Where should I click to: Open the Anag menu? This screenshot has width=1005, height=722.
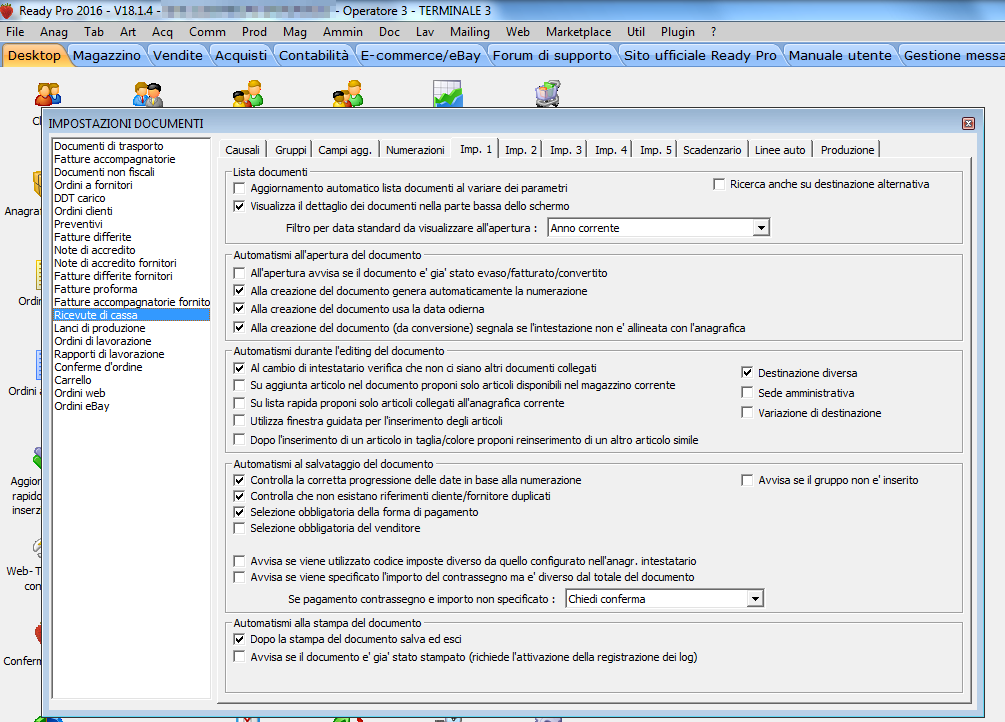pos(53,32)
